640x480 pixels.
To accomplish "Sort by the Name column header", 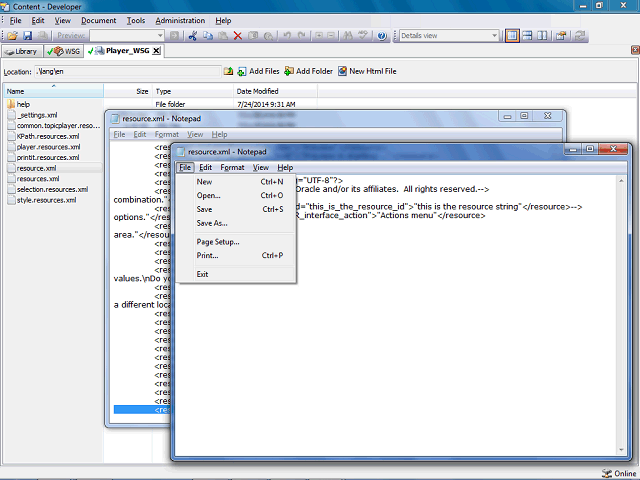I will tap(53, 91).
